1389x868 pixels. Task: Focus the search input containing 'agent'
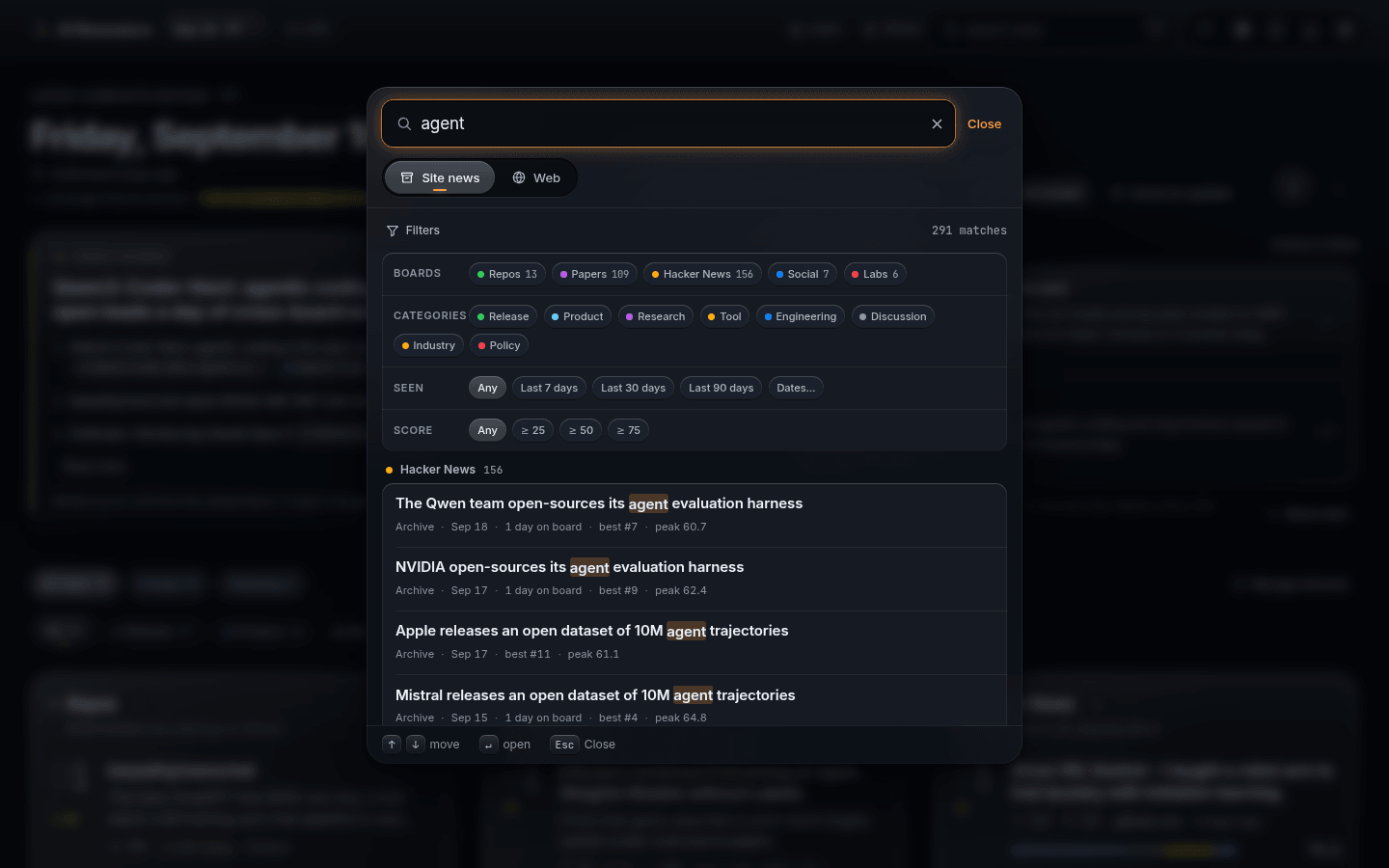(668, 123)
